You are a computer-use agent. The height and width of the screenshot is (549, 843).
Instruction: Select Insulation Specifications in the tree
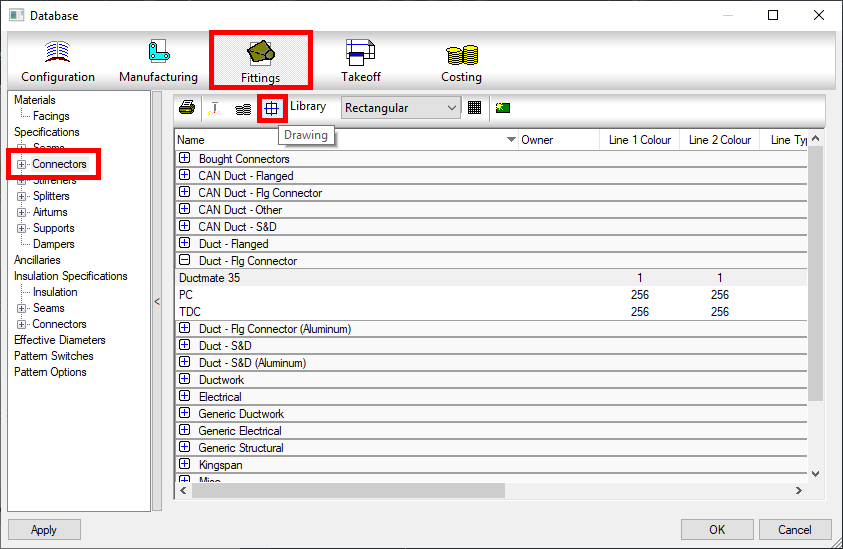[70, 276]
